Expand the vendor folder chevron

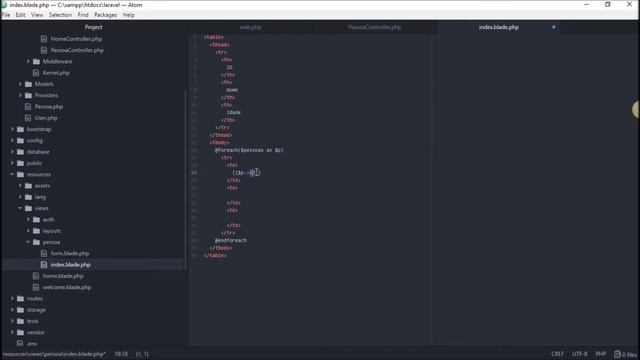click(12, 332)
